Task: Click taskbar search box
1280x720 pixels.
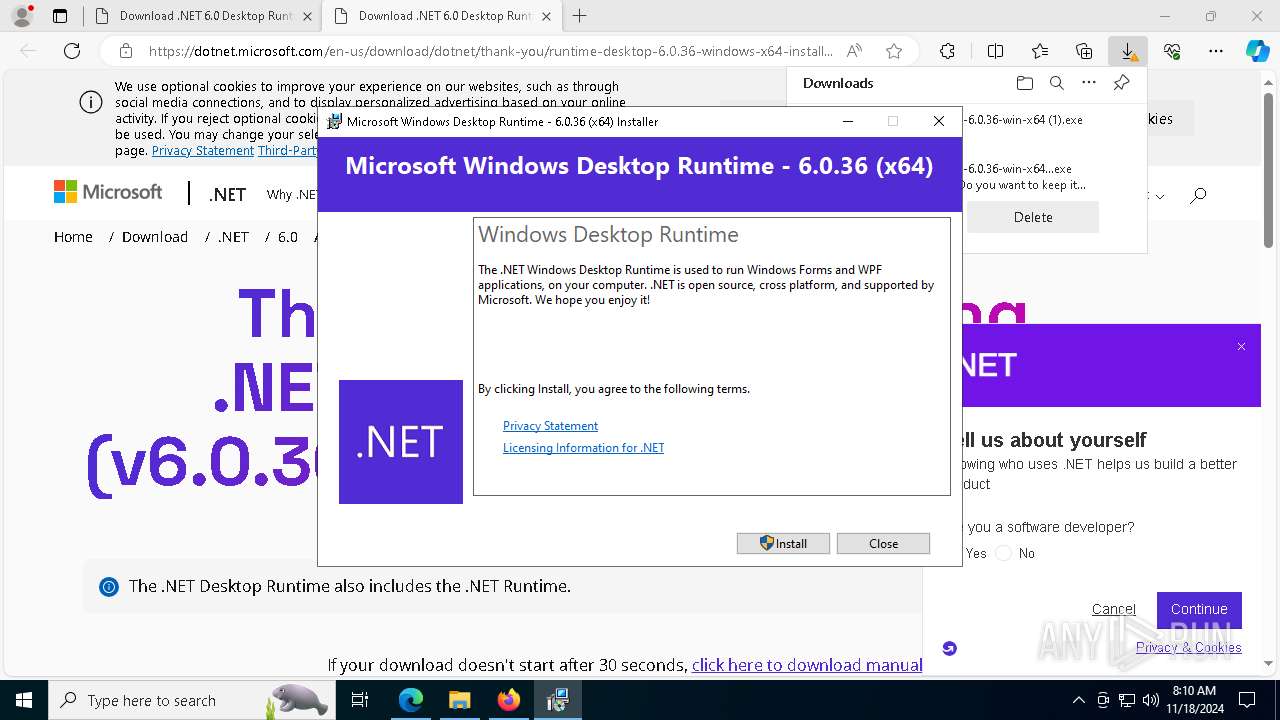Action: pos(193,700)
